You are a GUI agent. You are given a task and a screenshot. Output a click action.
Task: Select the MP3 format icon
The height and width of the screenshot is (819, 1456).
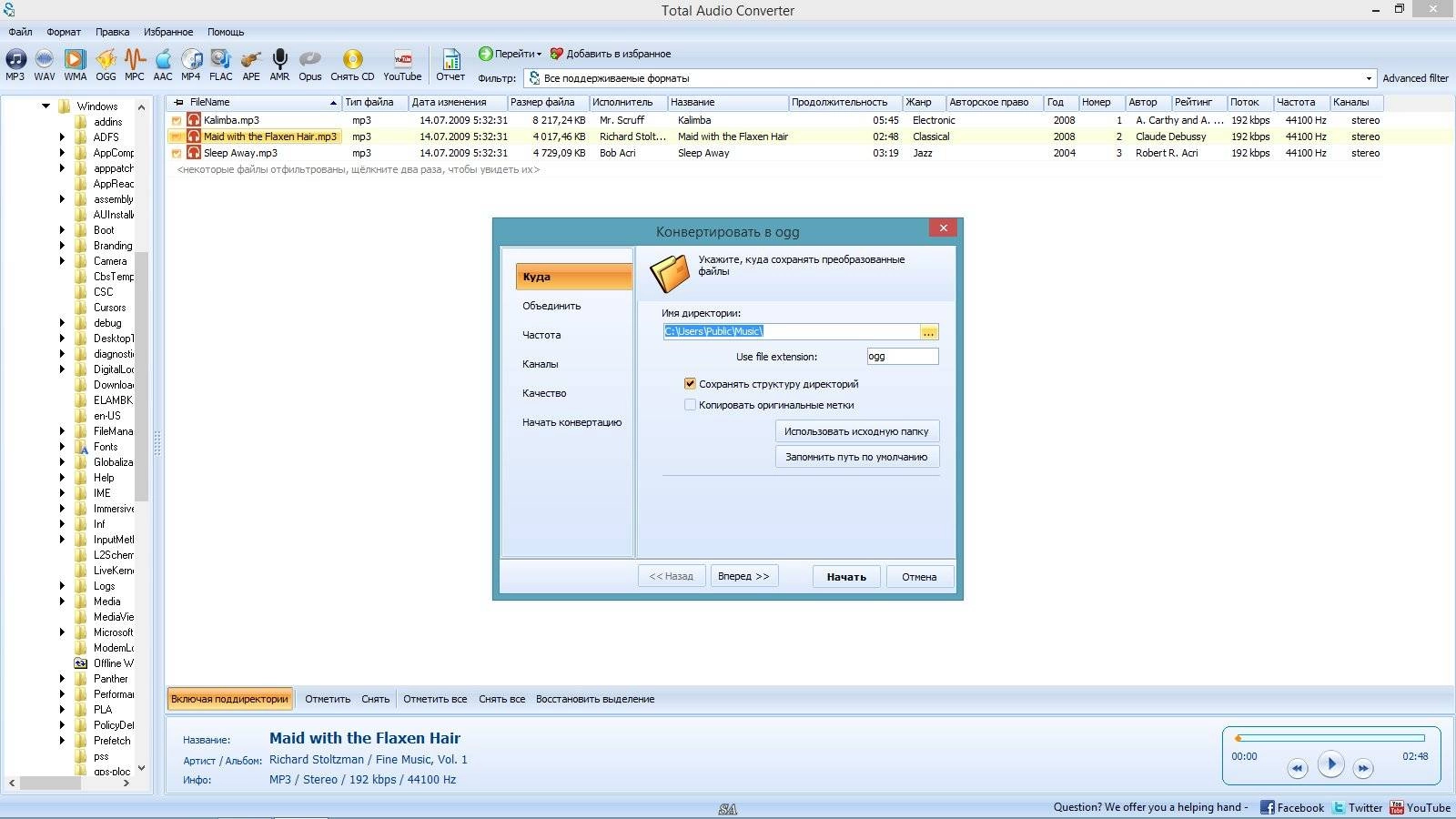click(x=15, y=65)
